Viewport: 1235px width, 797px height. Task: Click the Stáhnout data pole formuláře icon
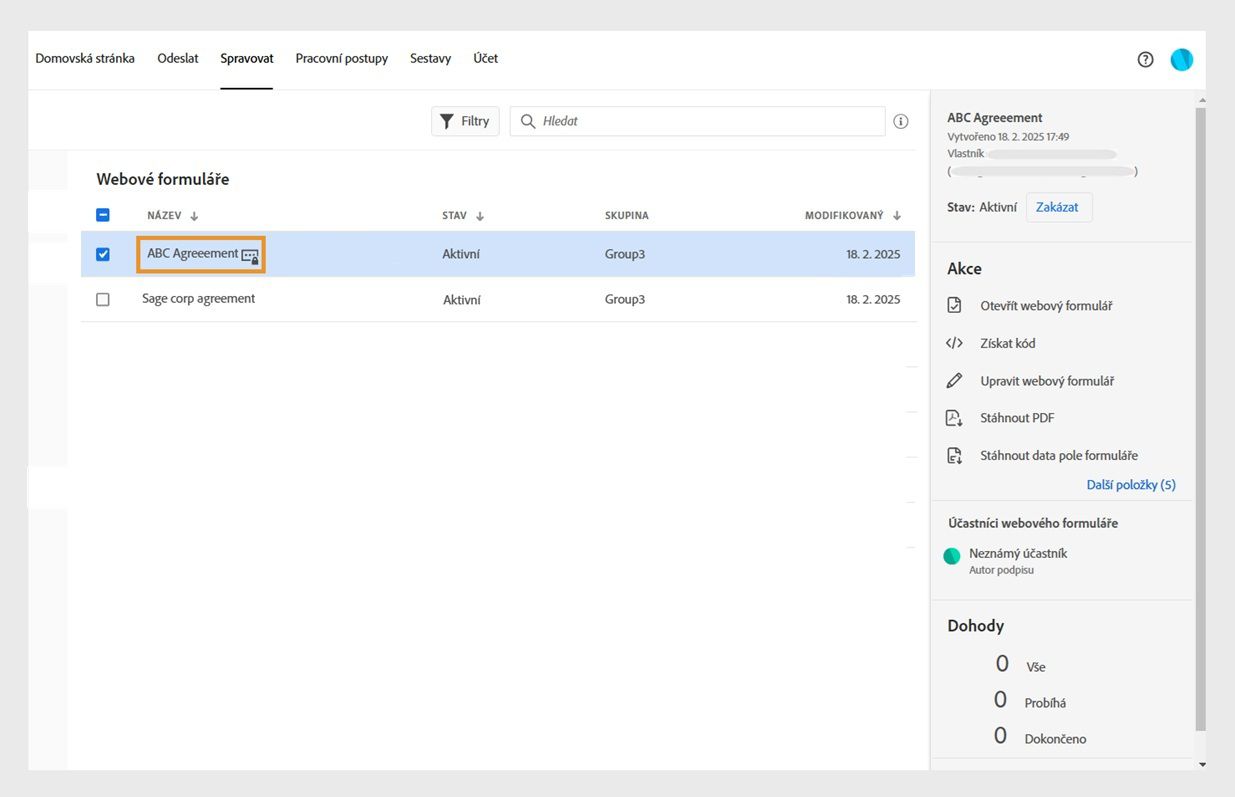coord(954,455)
